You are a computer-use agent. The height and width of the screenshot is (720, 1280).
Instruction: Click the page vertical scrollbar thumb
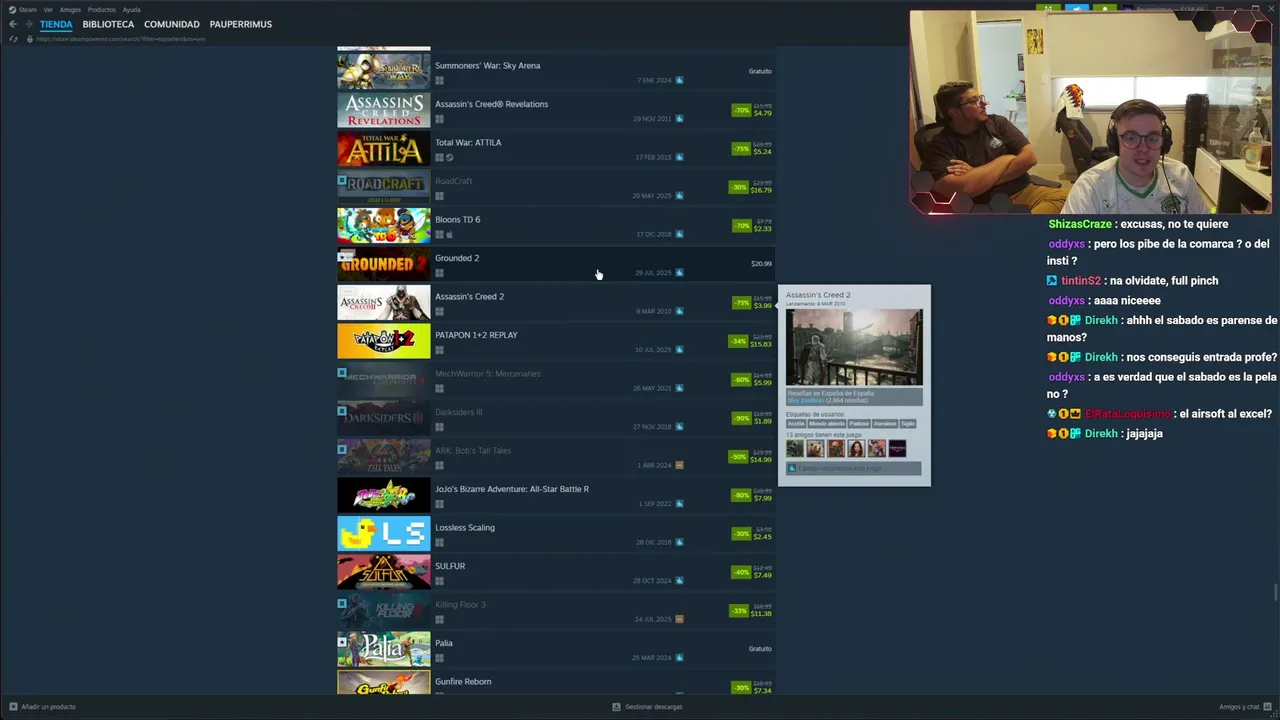pos(1276,591)
